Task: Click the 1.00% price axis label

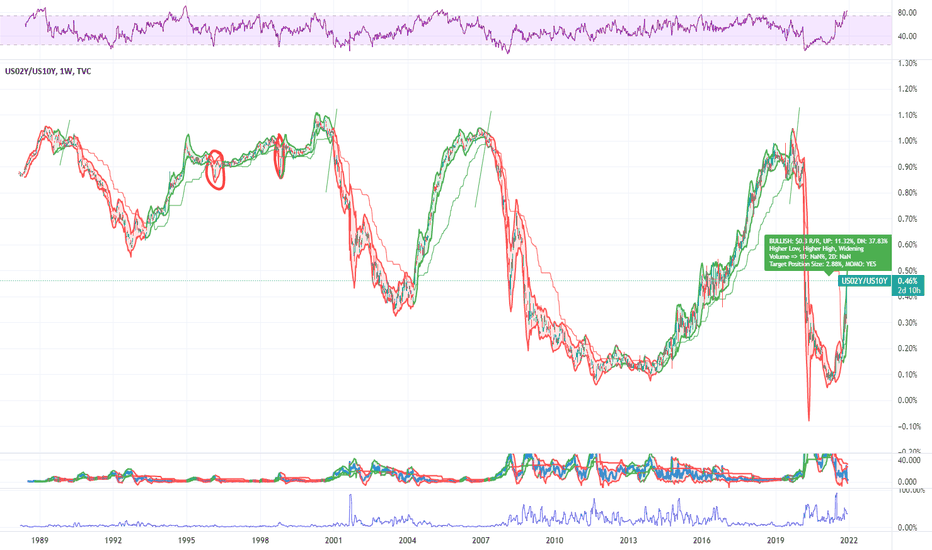Action: (907, 141)
